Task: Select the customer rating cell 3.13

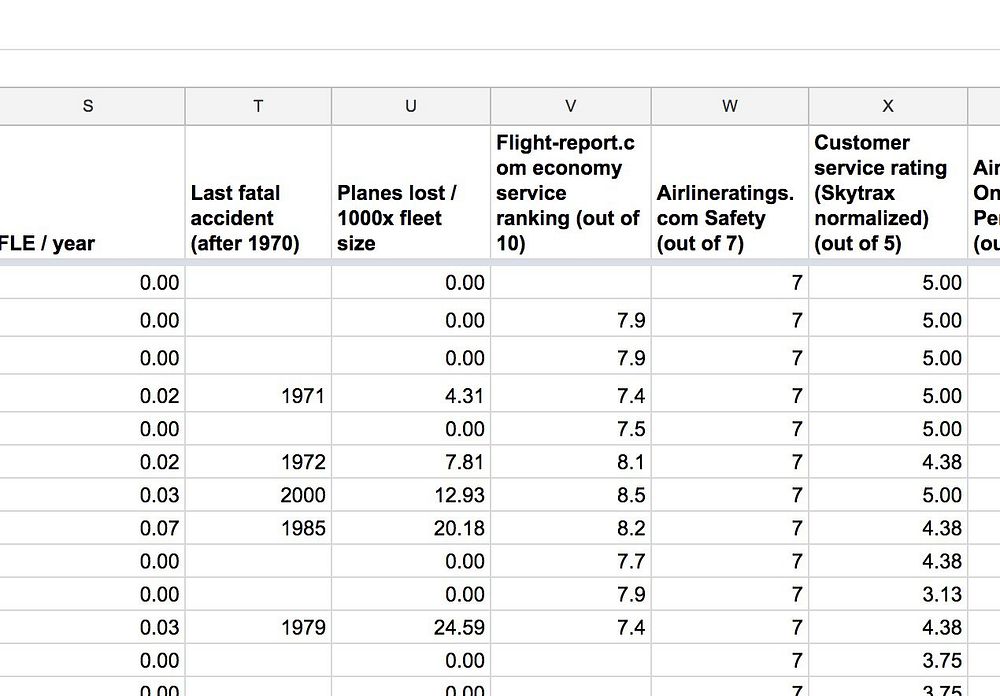Action: [x=887, y=594]
